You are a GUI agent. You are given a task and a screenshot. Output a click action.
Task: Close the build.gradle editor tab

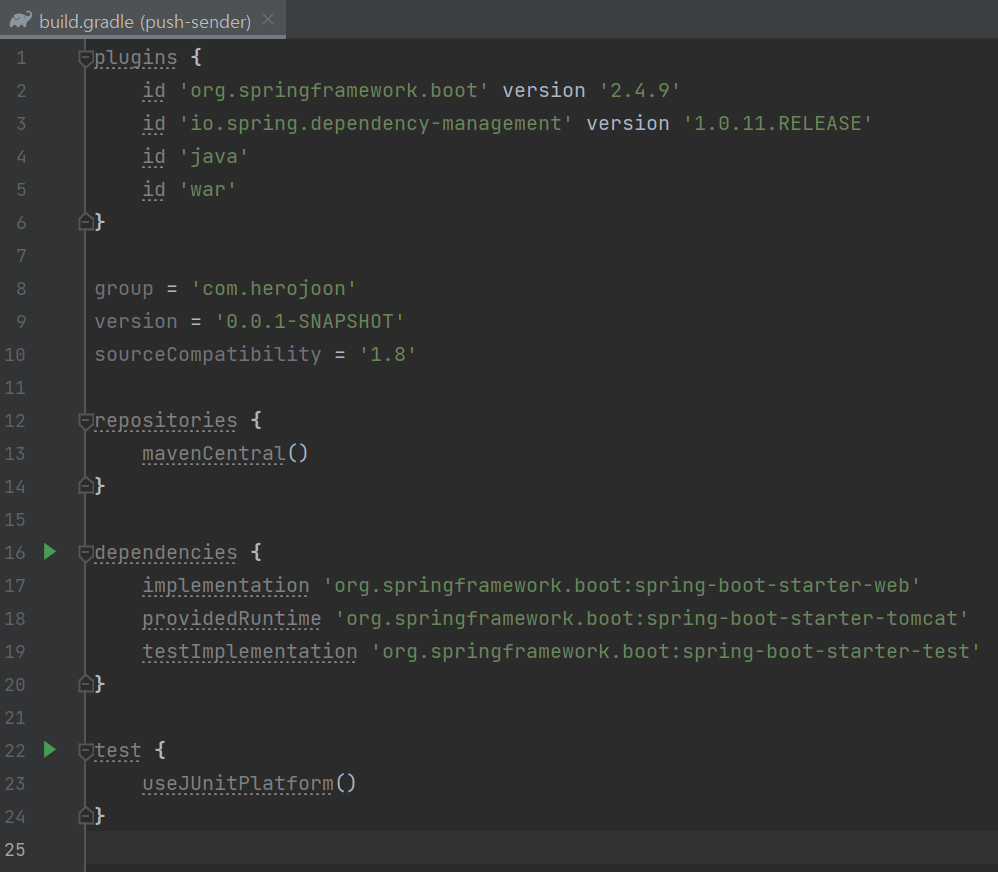pyautogui.click(x=269, y=20)
